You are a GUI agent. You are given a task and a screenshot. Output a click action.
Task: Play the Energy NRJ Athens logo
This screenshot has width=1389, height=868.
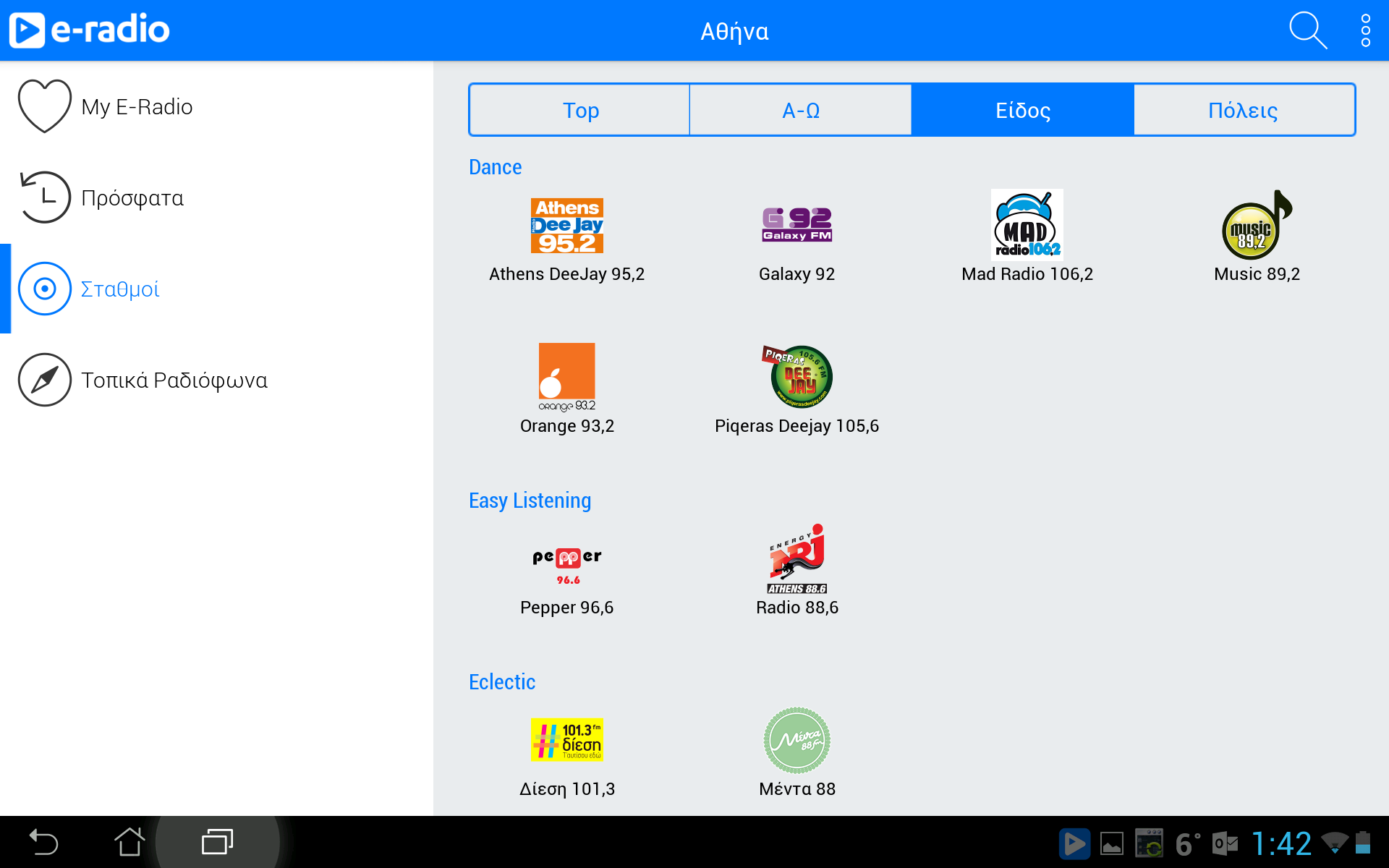797,558
